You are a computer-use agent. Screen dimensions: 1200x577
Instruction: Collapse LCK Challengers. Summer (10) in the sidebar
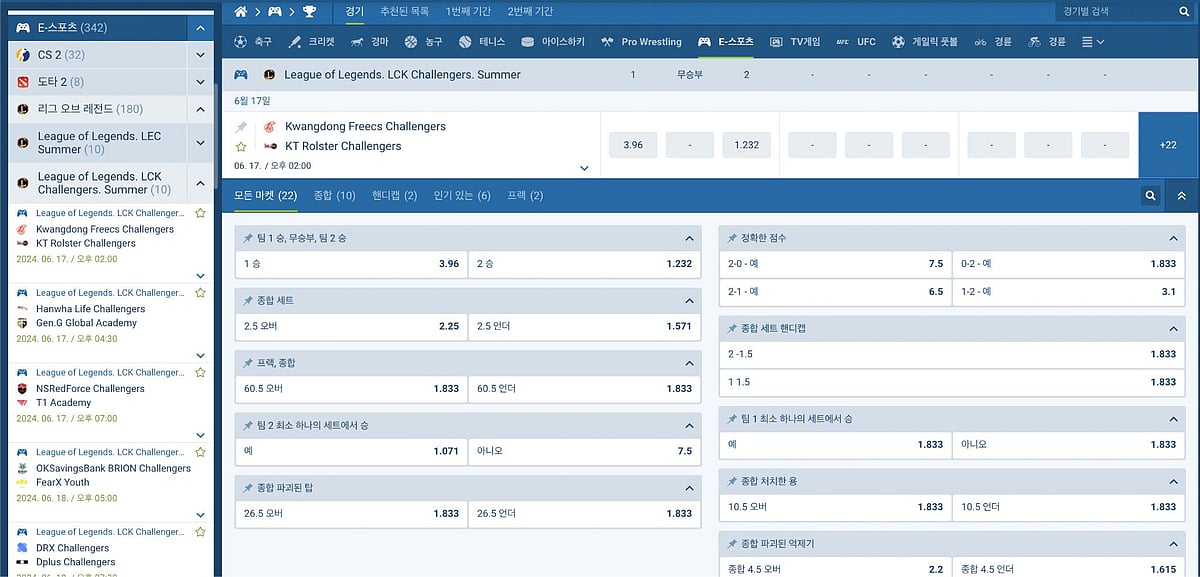click(201, 183)
